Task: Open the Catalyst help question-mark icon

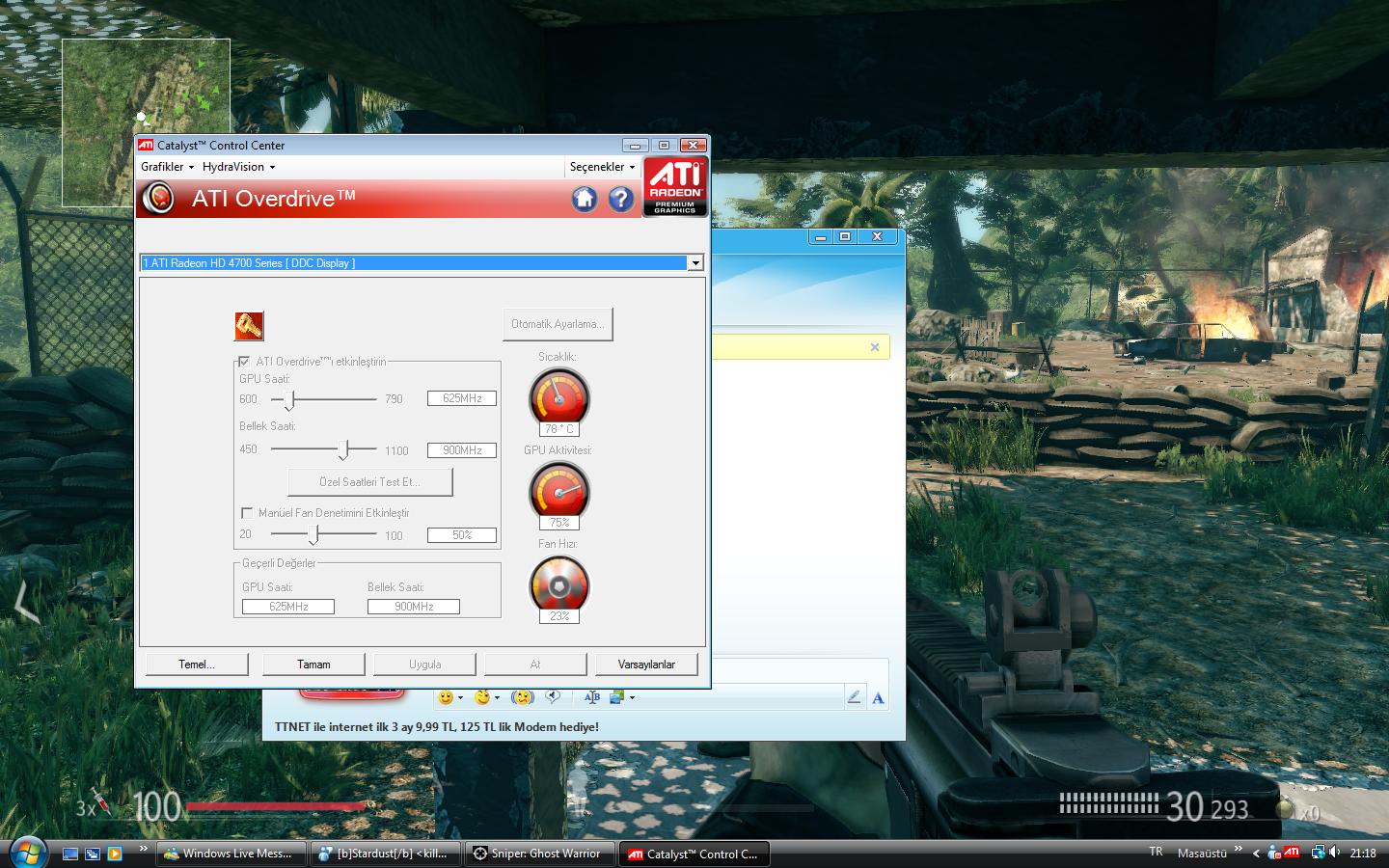Action: [x=621, y=199]
